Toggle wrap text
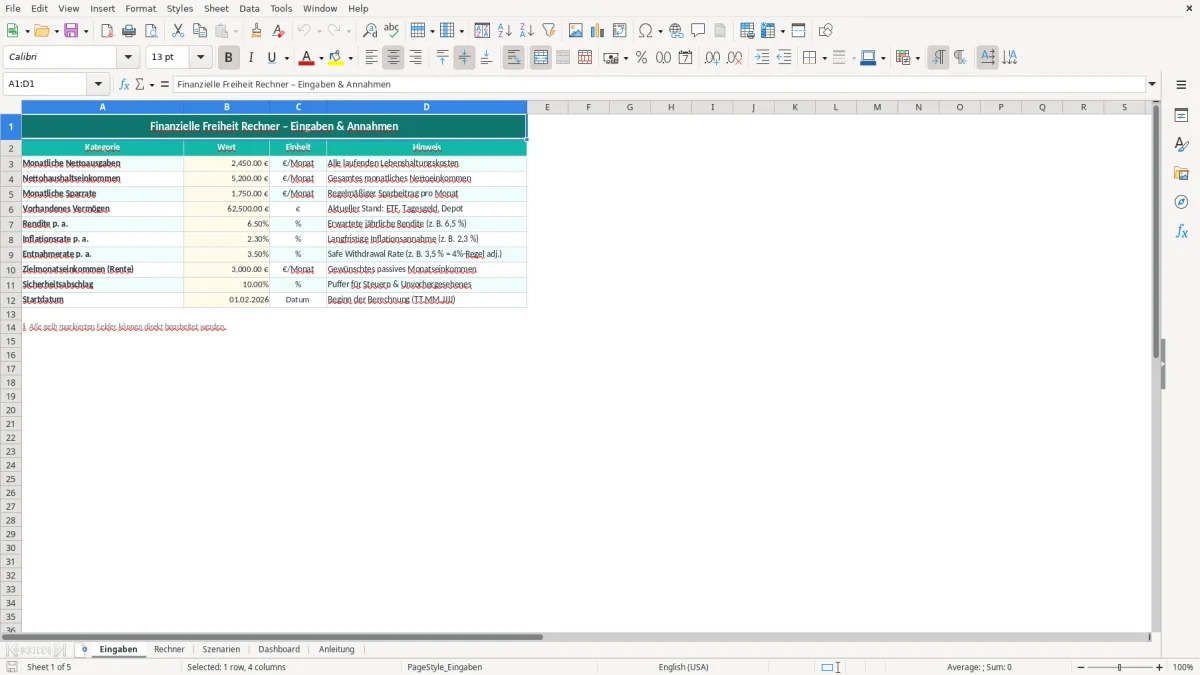 pyautogui.click(x=514, y=58)
